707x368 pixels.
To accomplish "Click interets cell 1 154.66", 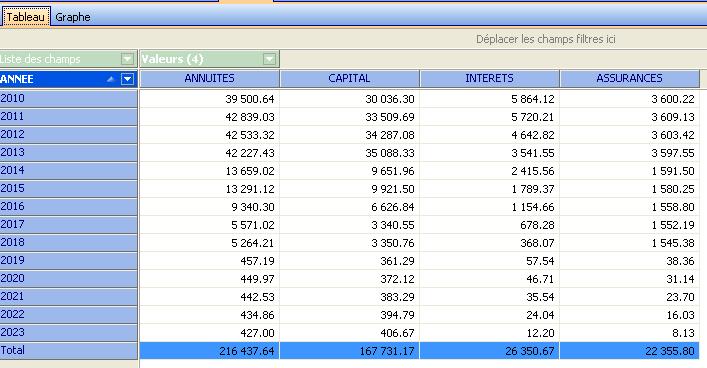I will click(490, 207).
